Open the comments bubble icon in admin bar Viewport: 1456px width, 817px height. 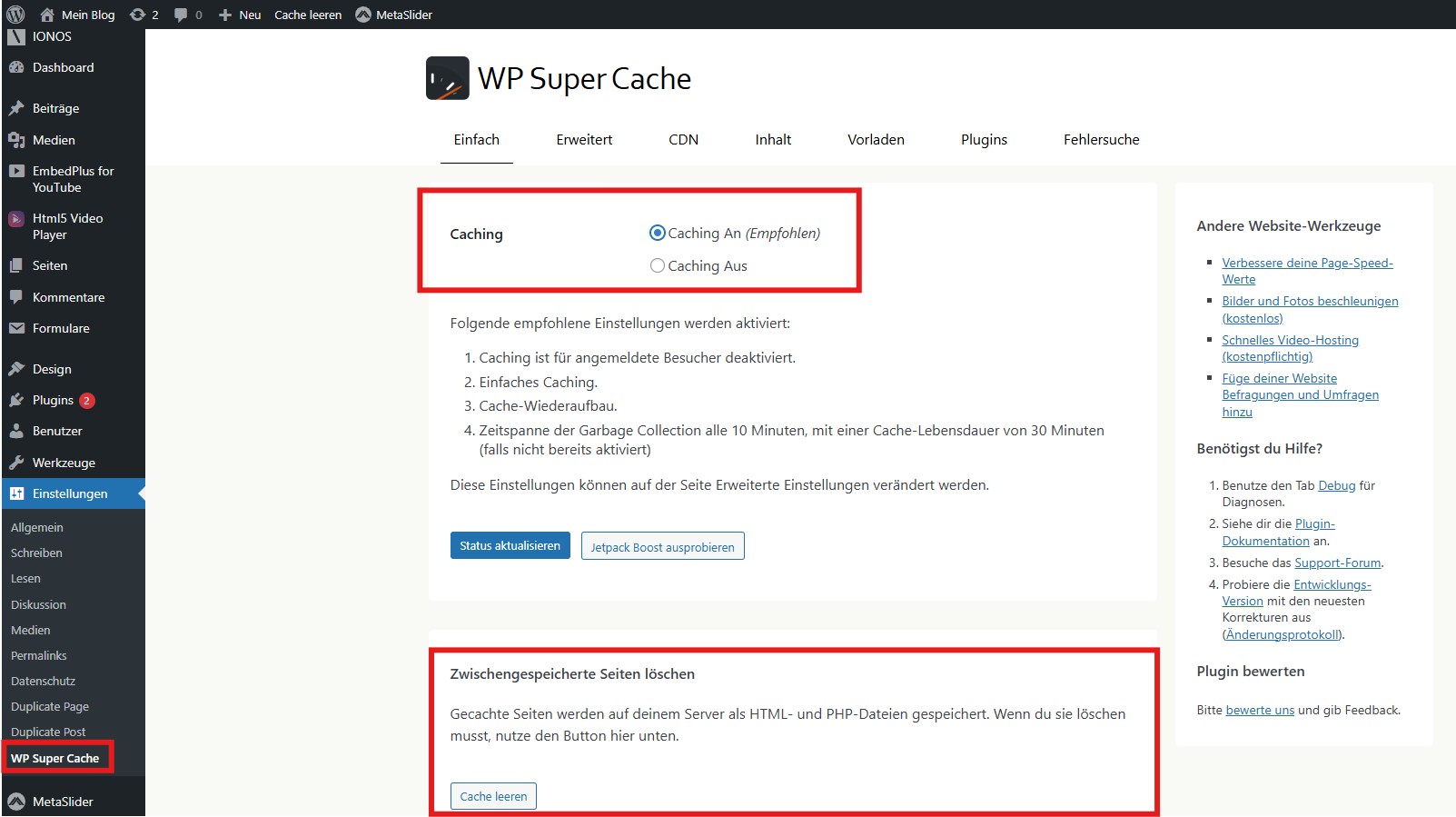(x=181, y=15)
